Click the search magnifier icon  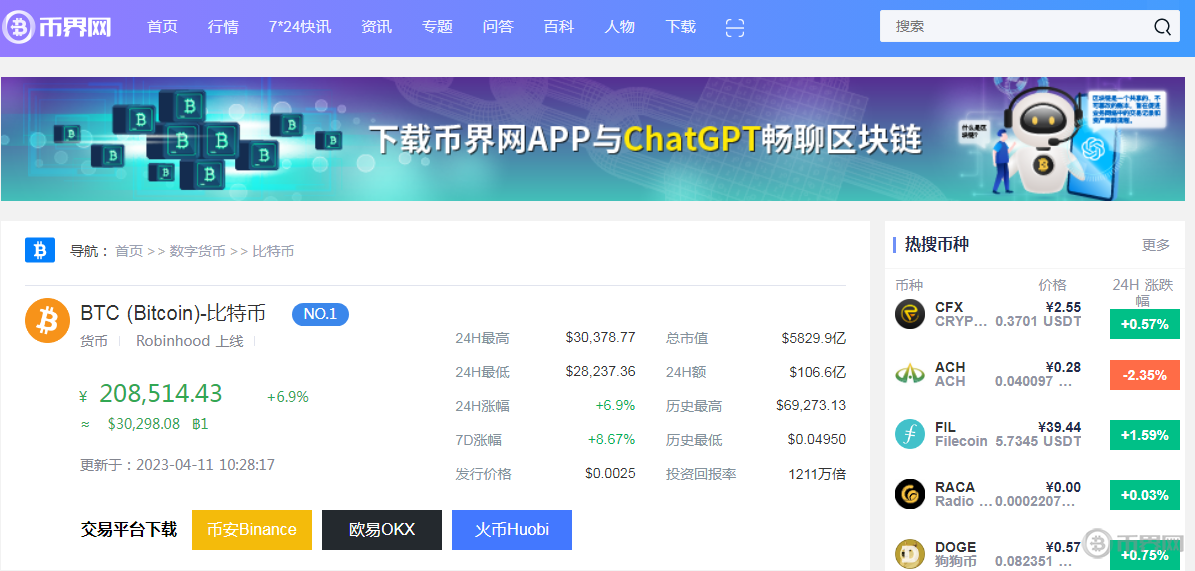pyautogui.click(x=1161, y=27)
